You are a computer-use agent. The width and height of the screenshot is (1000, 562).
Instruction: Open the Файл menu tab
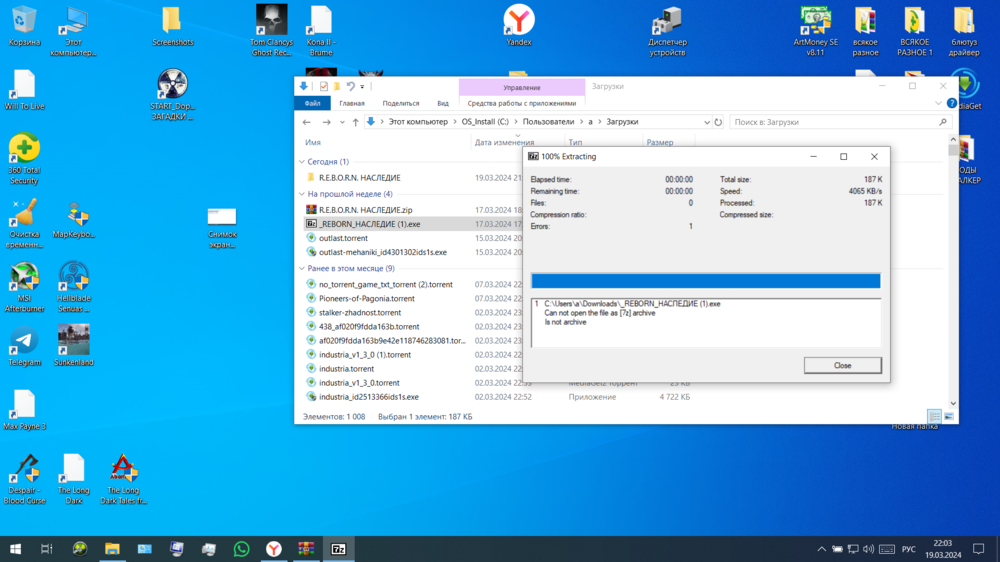point(313,103)
